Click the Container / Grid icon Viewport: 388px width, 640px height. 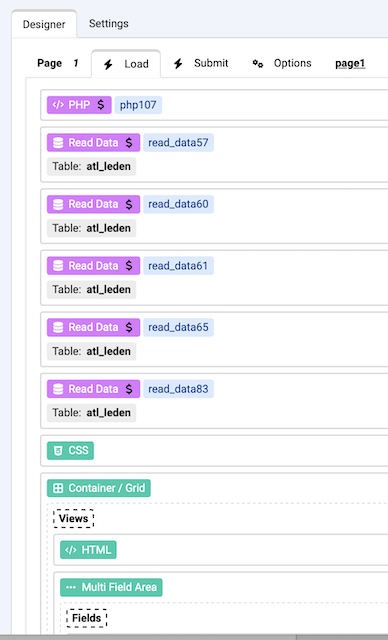click(x=58, y=488)
